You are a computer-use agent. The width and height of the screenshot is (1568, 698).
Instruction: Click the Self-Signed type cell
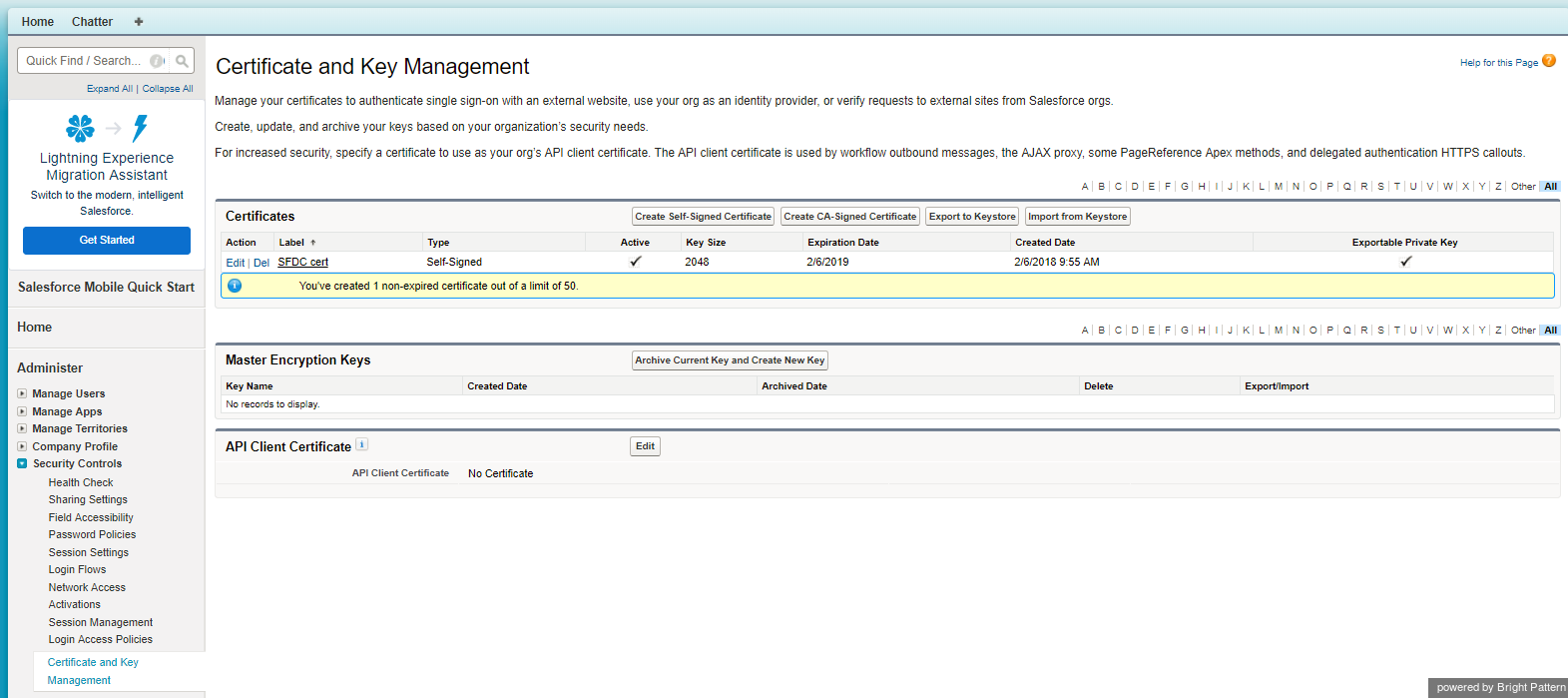point(454,262)
